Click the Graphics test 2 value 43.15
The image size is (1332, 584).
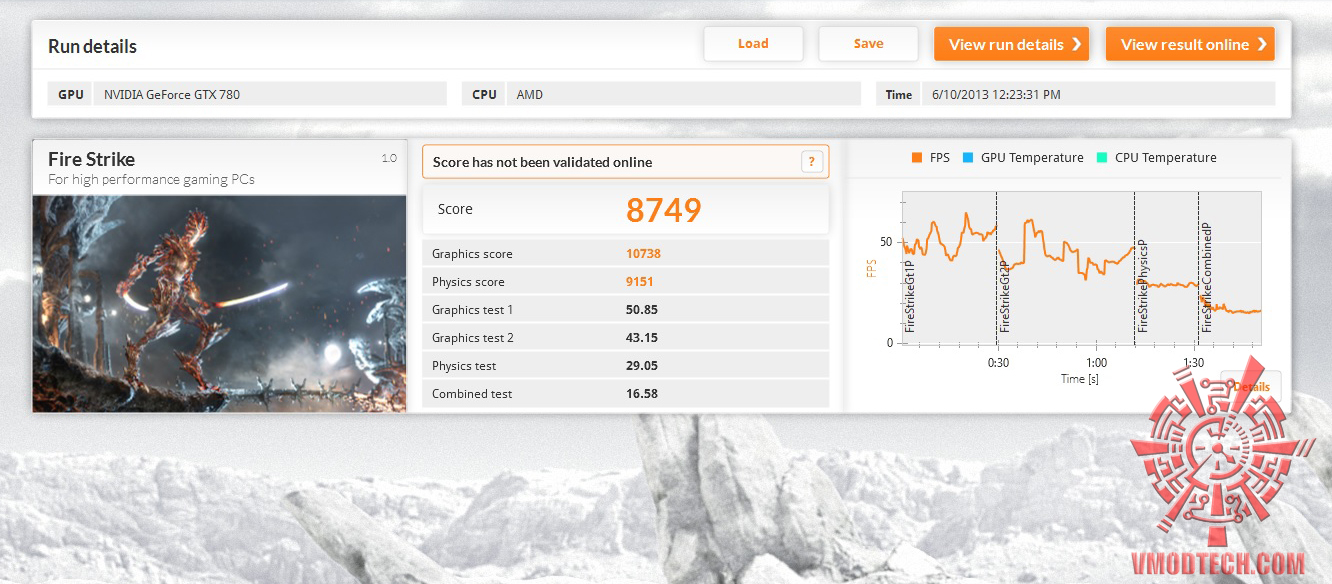(x=642, y=338)
